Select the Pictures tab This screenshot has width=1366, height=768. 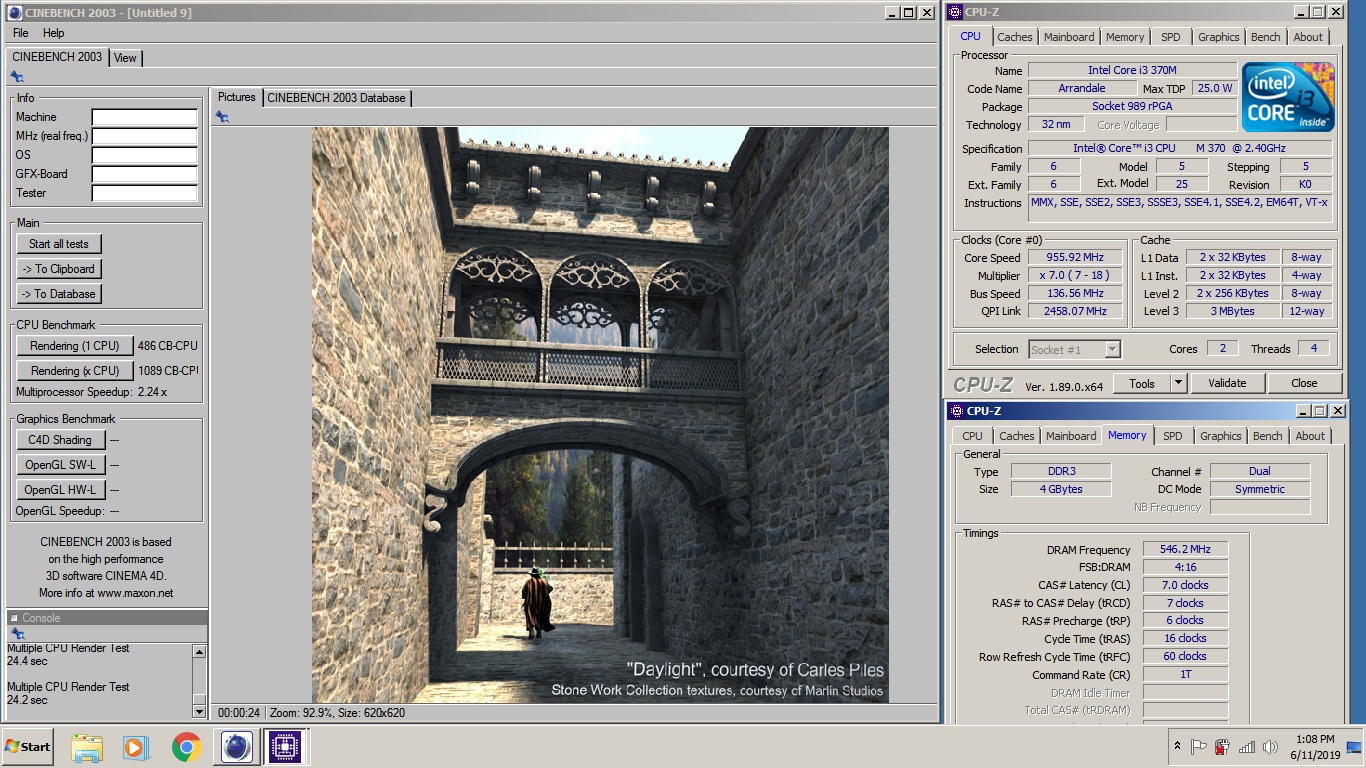pos(237,97)
